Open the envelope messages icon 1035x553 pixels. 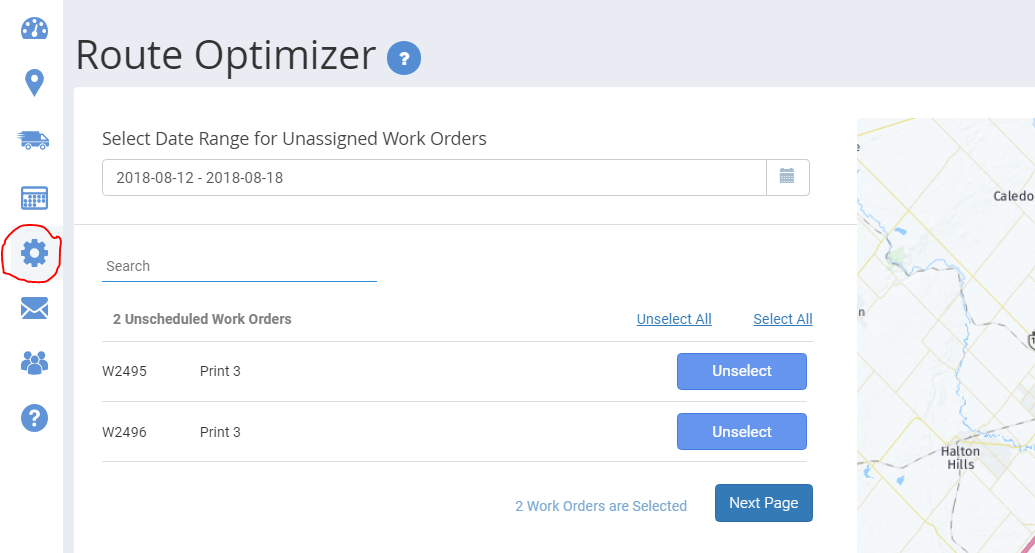(34, 308)
